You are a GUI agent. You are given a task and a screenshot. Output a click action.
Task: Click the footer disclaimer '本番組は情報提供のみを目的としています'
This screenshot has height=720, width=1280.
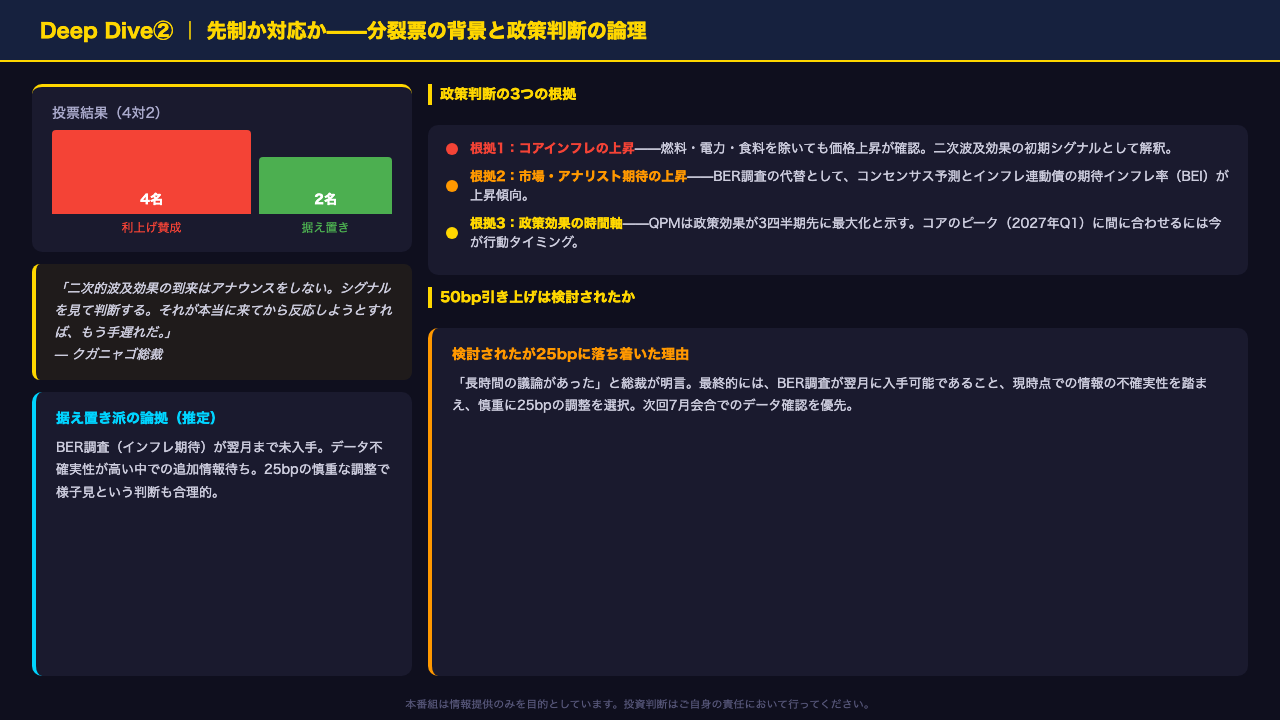click(x=638, y=704)
